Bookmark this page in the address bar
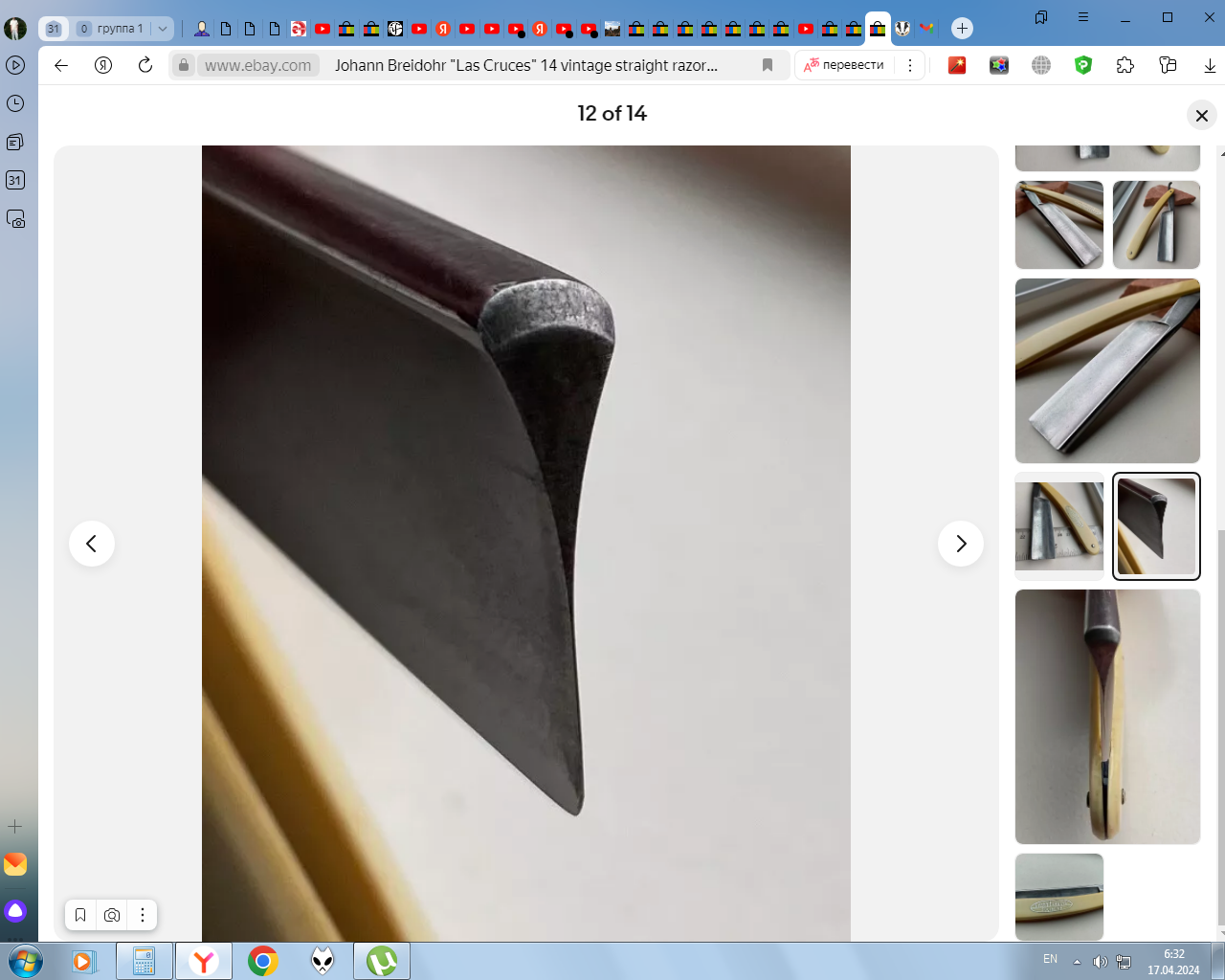Image resolution: width=1225 pixels, height=980 pixels. (x=767, y=65)
